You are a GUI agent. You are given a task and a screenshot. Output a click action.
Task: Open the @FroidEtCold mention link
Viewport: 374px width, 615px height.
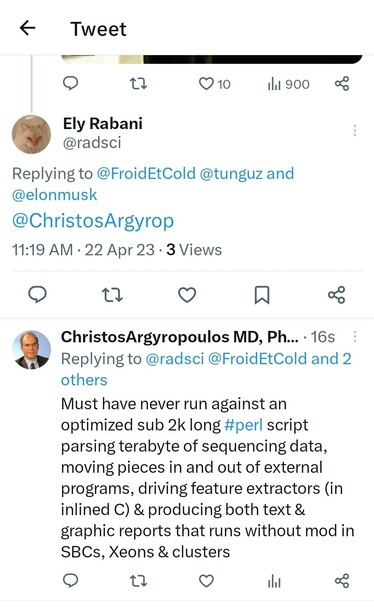click(146, 173)
